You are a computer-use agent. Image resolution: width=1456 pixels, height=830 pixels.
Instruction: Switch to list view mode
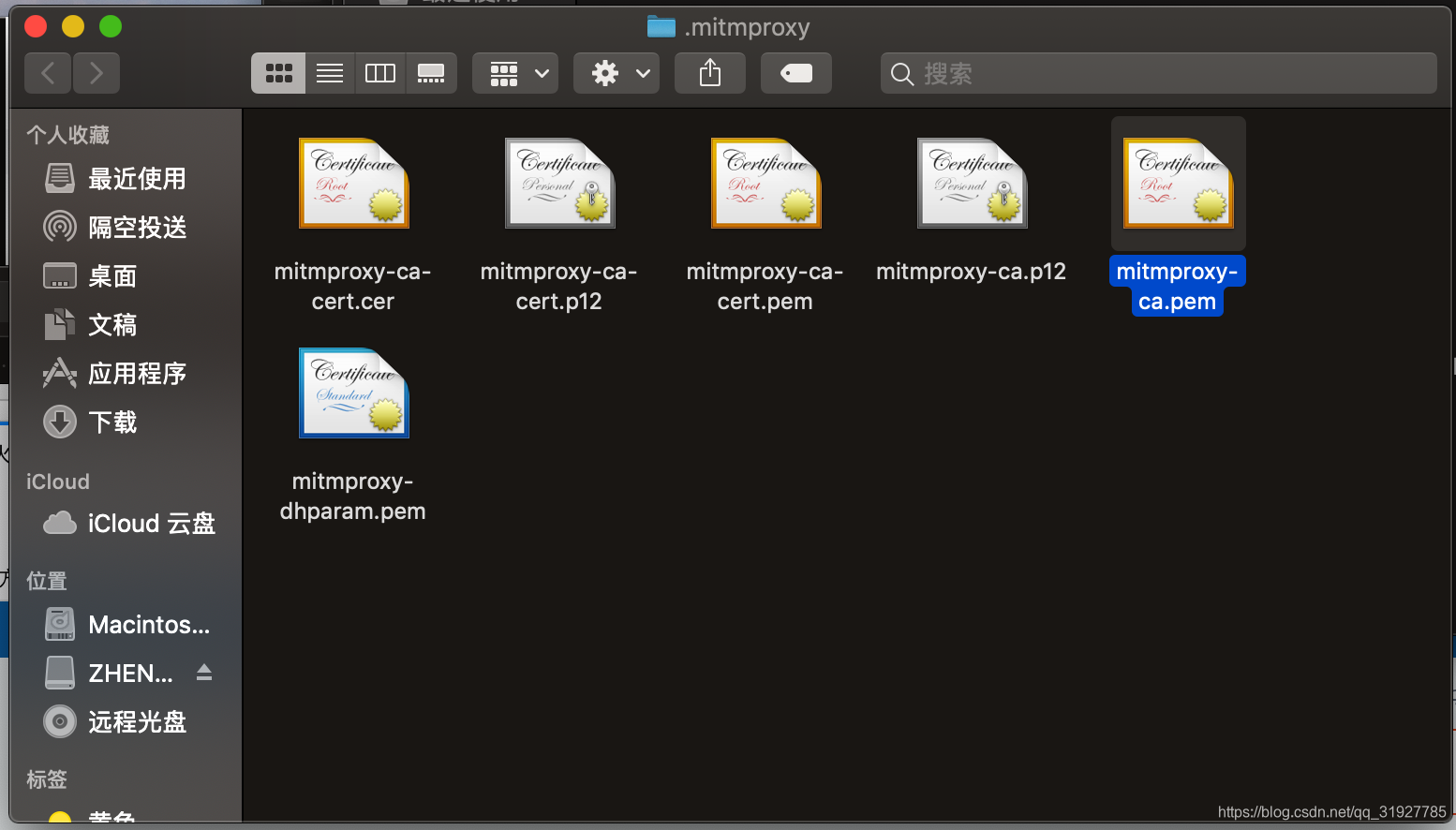(330, 73)
